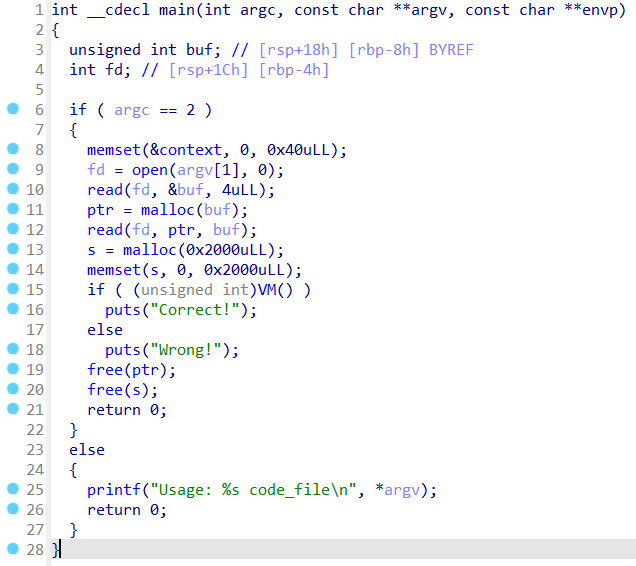Click envp parameter in the signature
This screenshot has width=636, height=566.
[599, 10]
